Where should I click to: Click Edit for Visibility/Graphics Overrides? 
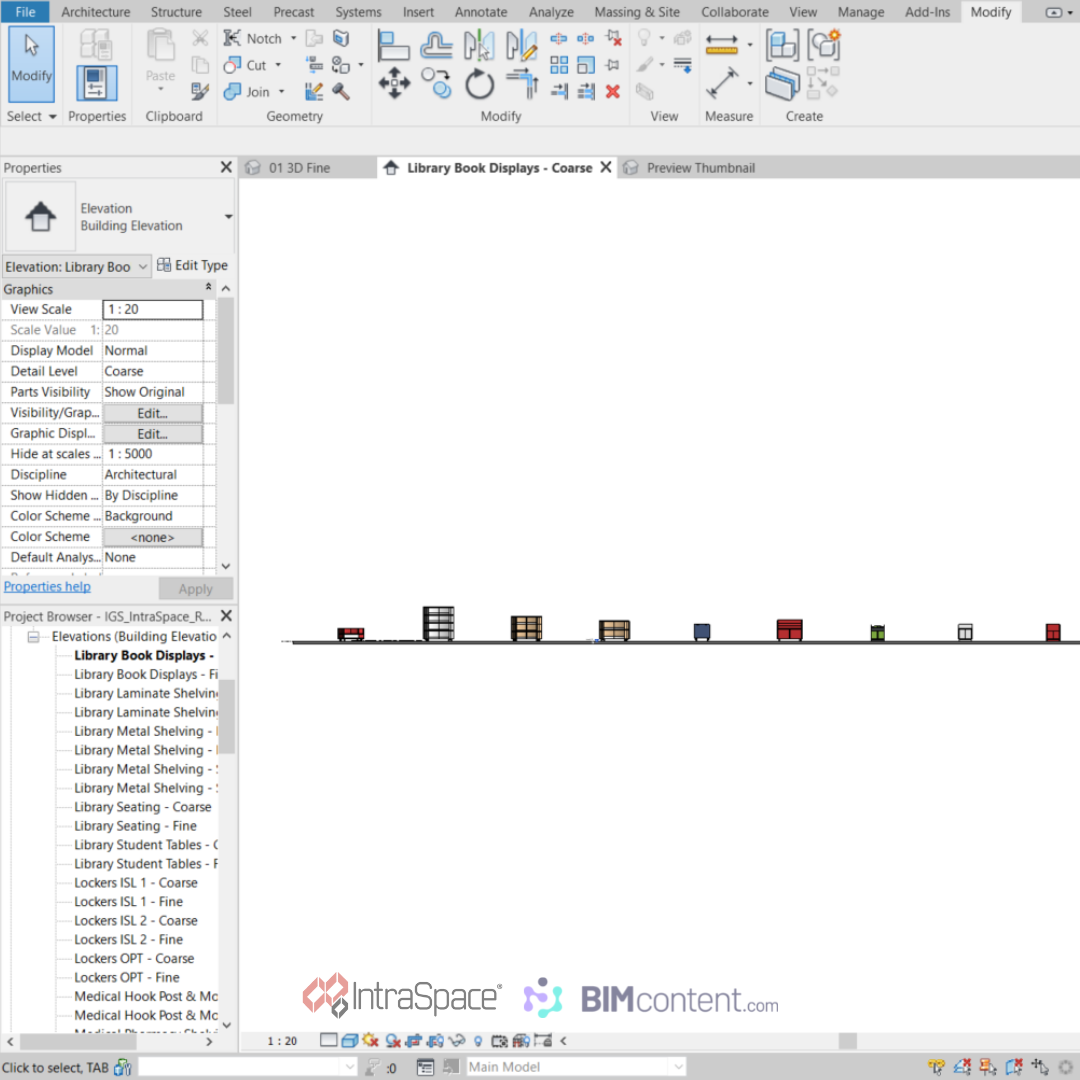pos(153,413)
